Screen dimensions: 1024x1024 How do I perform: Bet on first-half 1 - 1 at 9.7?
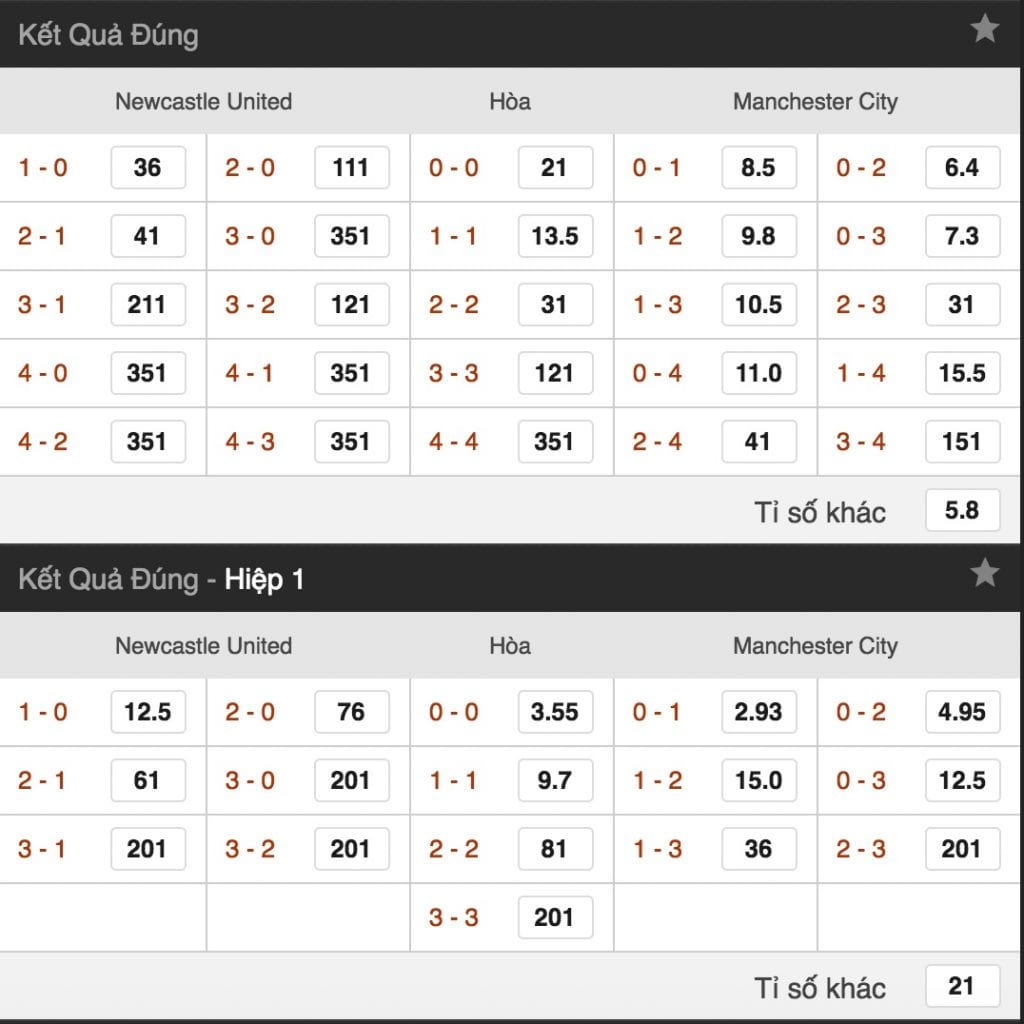(554, 780)
